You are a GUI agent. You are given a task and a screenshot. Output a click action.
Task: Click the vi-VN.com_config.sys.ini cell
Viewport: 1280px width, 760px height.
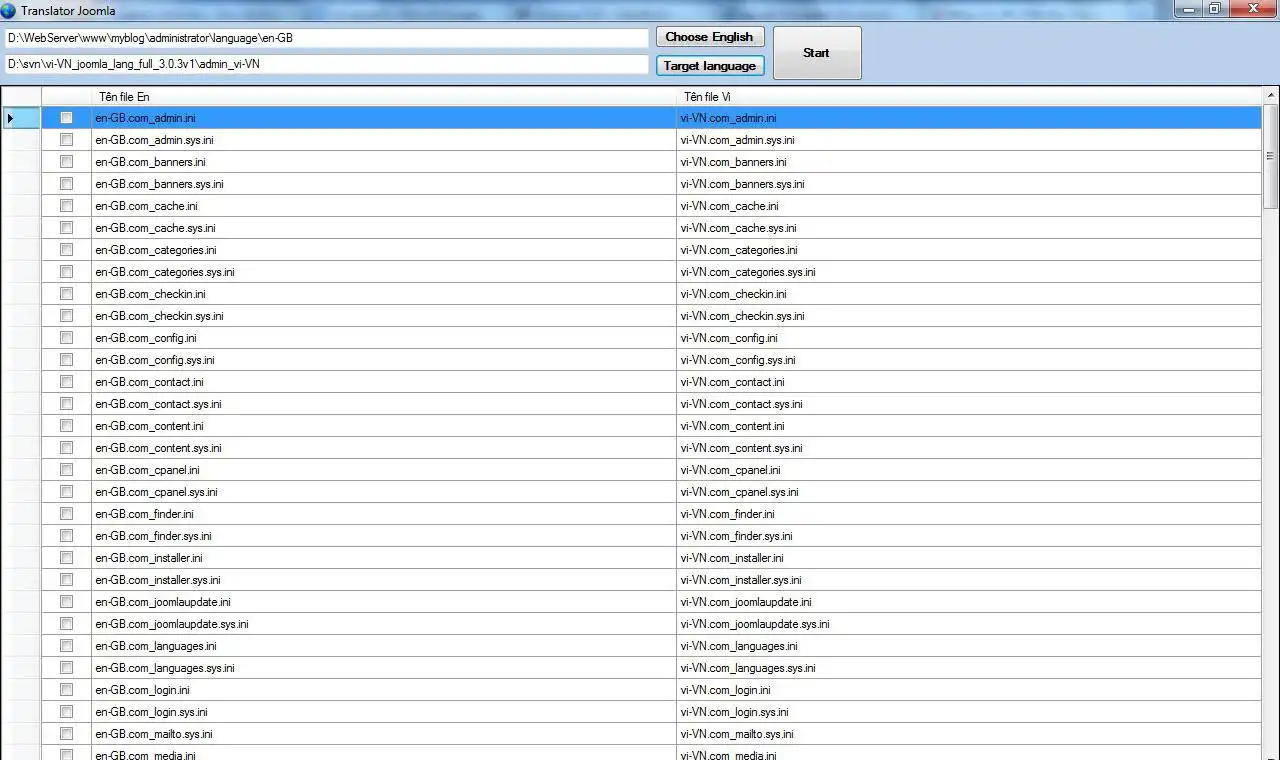[969, 360]
